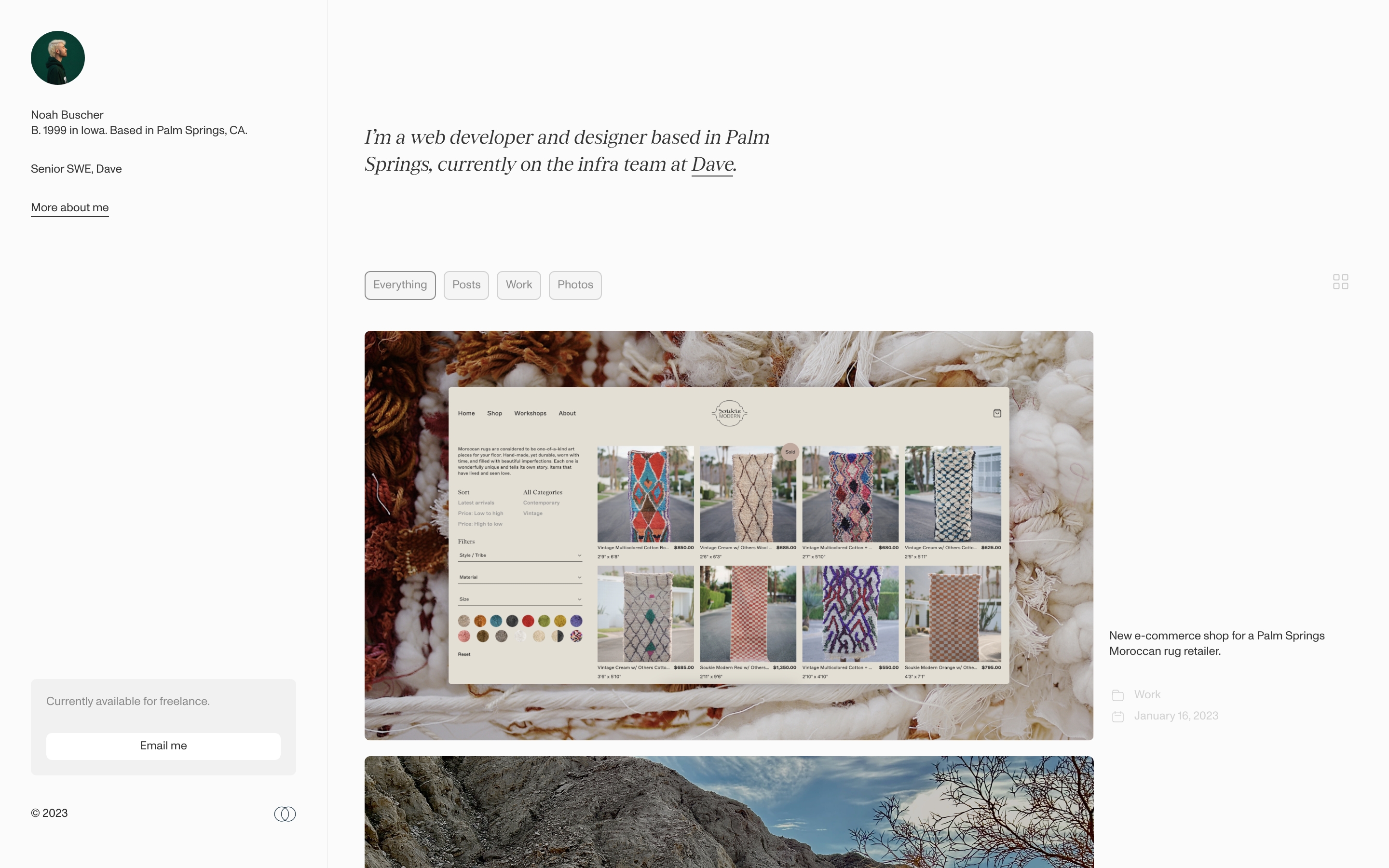Show the Photos tab
The image size is (1389, 868).
(x=575, y=285)
